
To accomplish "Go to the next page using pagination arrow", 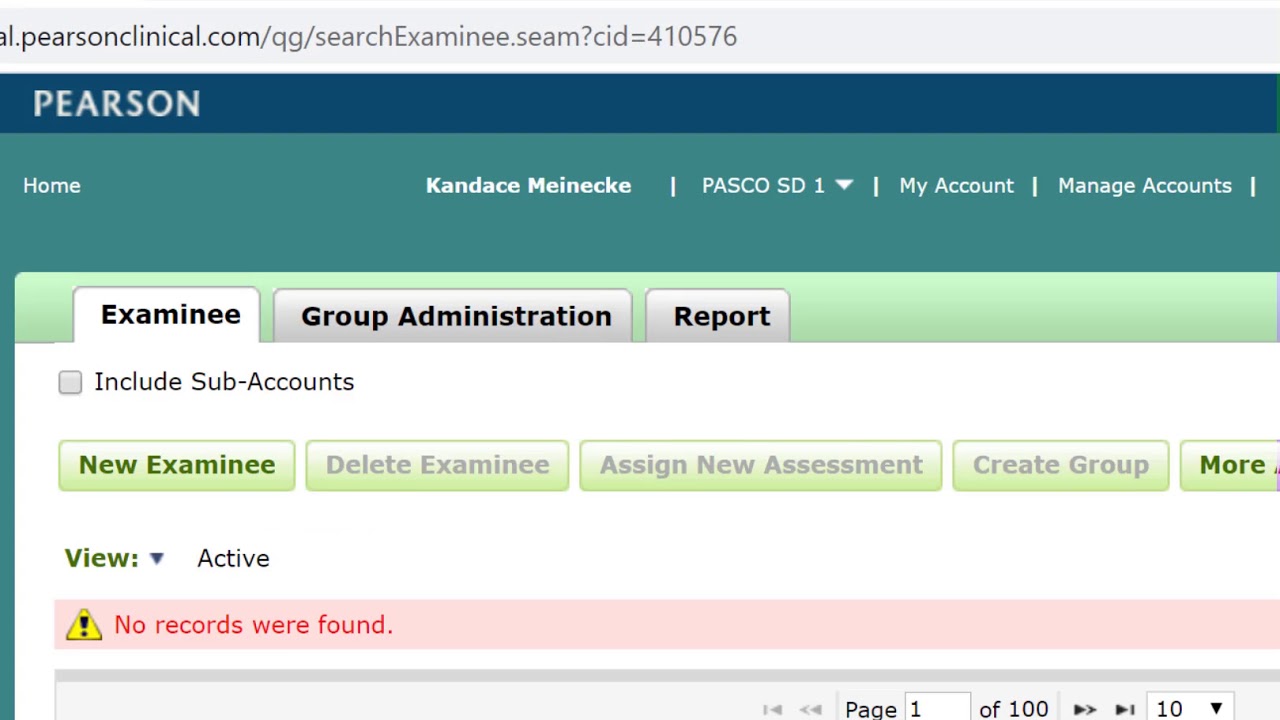I will [1085, 709].
